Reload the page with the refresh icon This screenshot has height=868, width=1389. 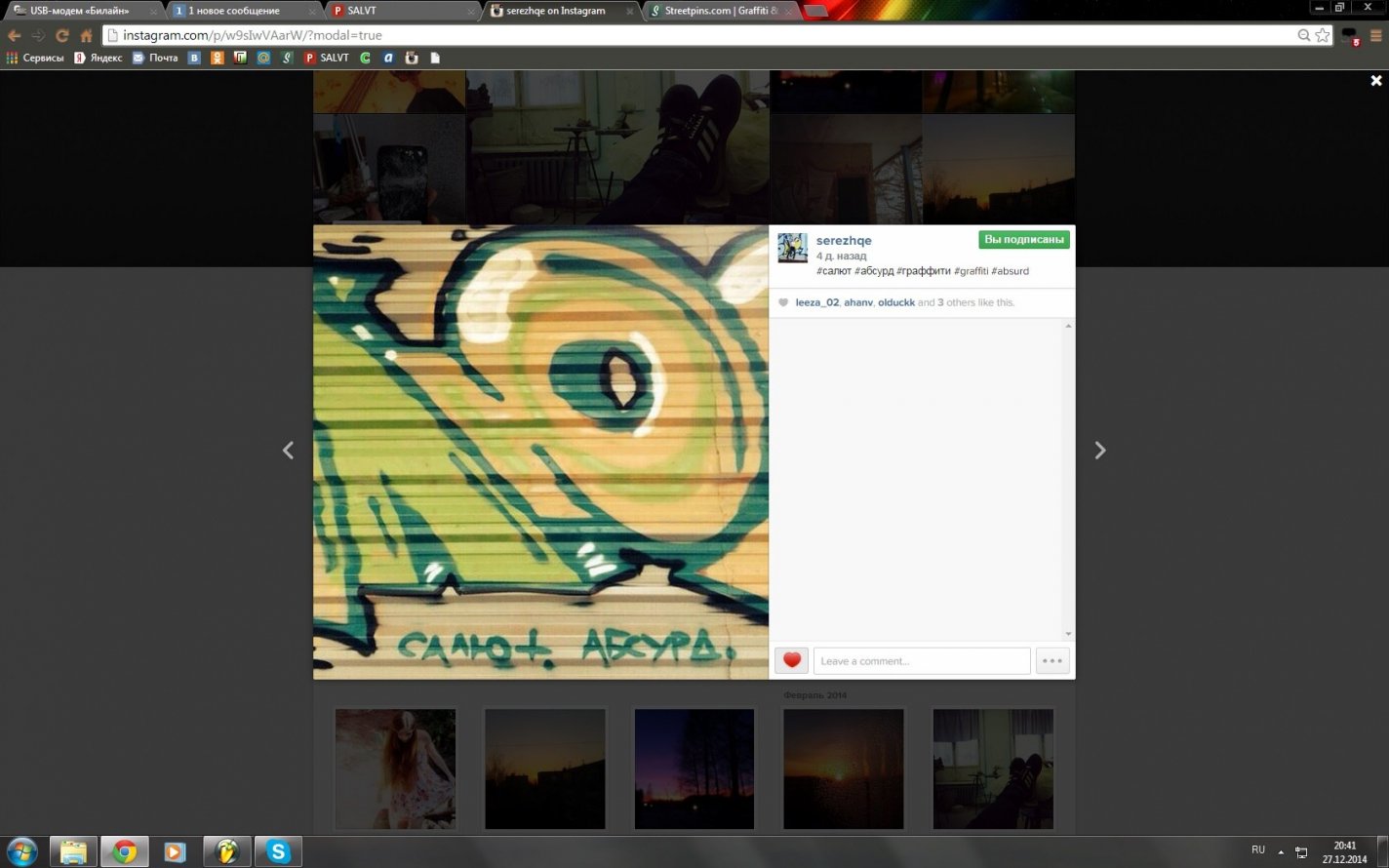[x=61, y=35]
